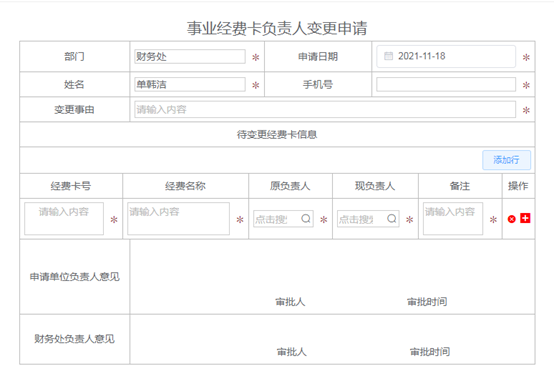Click search icon in 原负责人 field
Viewport: 554px width, 376px height.
306,218
